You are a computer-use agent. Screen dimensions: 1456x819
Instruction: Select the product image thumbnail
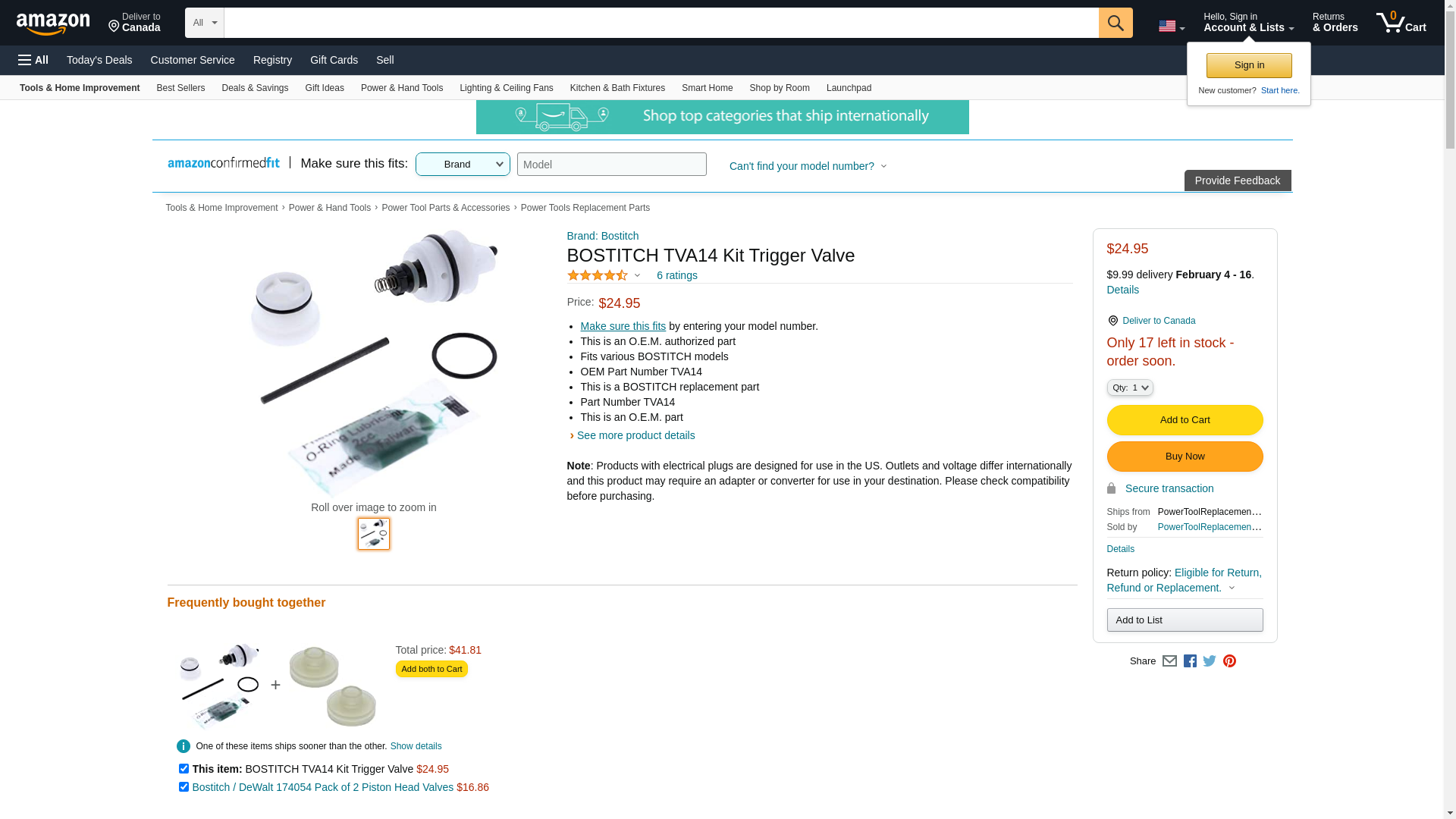click(x=374, y=534)
